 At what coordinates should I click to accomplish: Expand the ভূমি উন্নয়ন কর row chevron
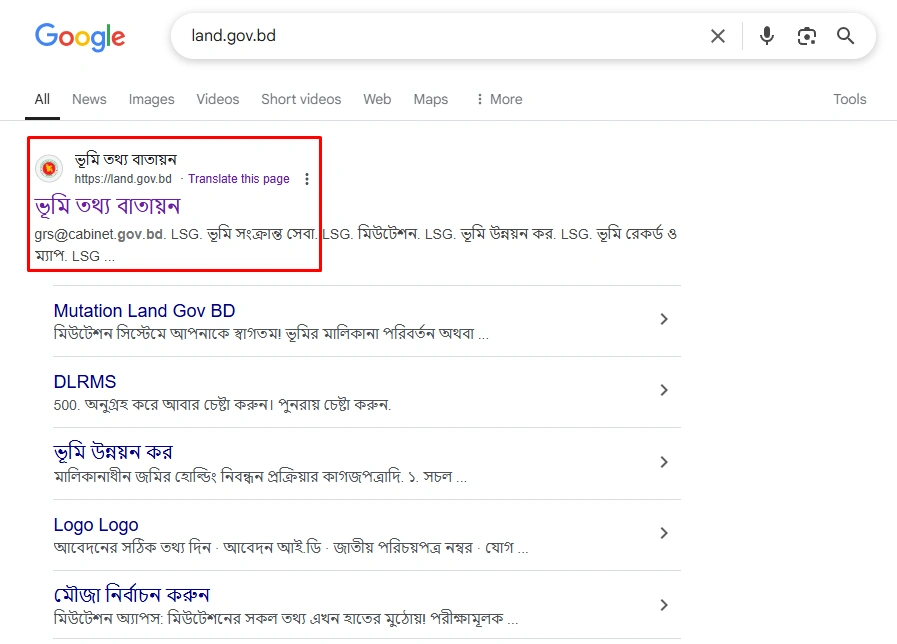tap(664, 462)
